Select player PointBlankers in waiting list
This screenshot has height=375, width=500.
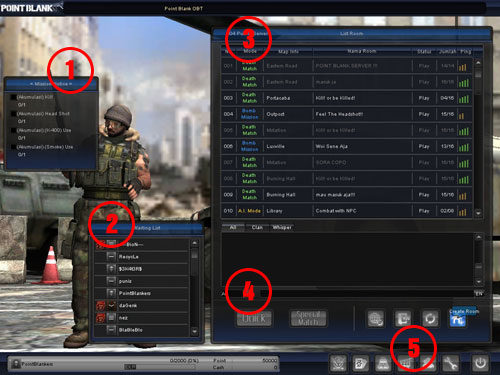click(142, 293)
